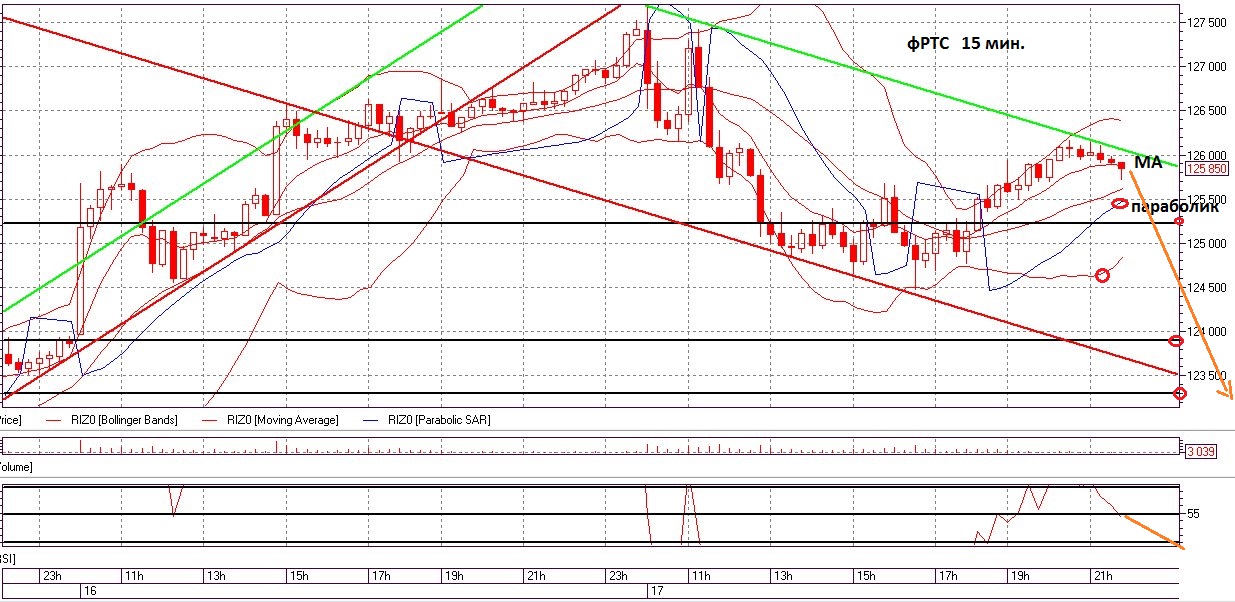Screen dimensions: 1235x602
Task: Click the фРТС 15 мин. chart title
Action: pos(965,44)
